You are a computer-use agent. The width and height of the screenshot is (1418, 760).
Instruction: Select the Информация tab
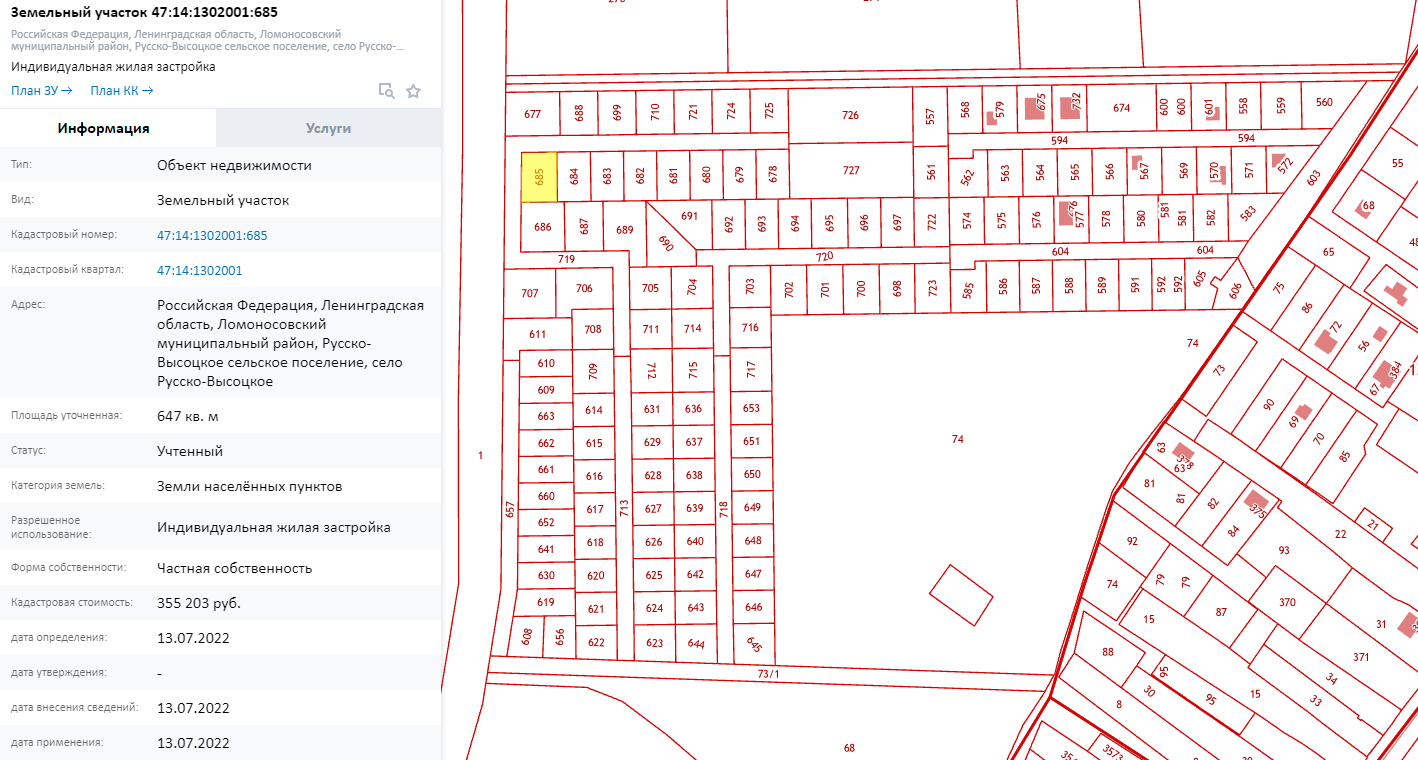104,128
